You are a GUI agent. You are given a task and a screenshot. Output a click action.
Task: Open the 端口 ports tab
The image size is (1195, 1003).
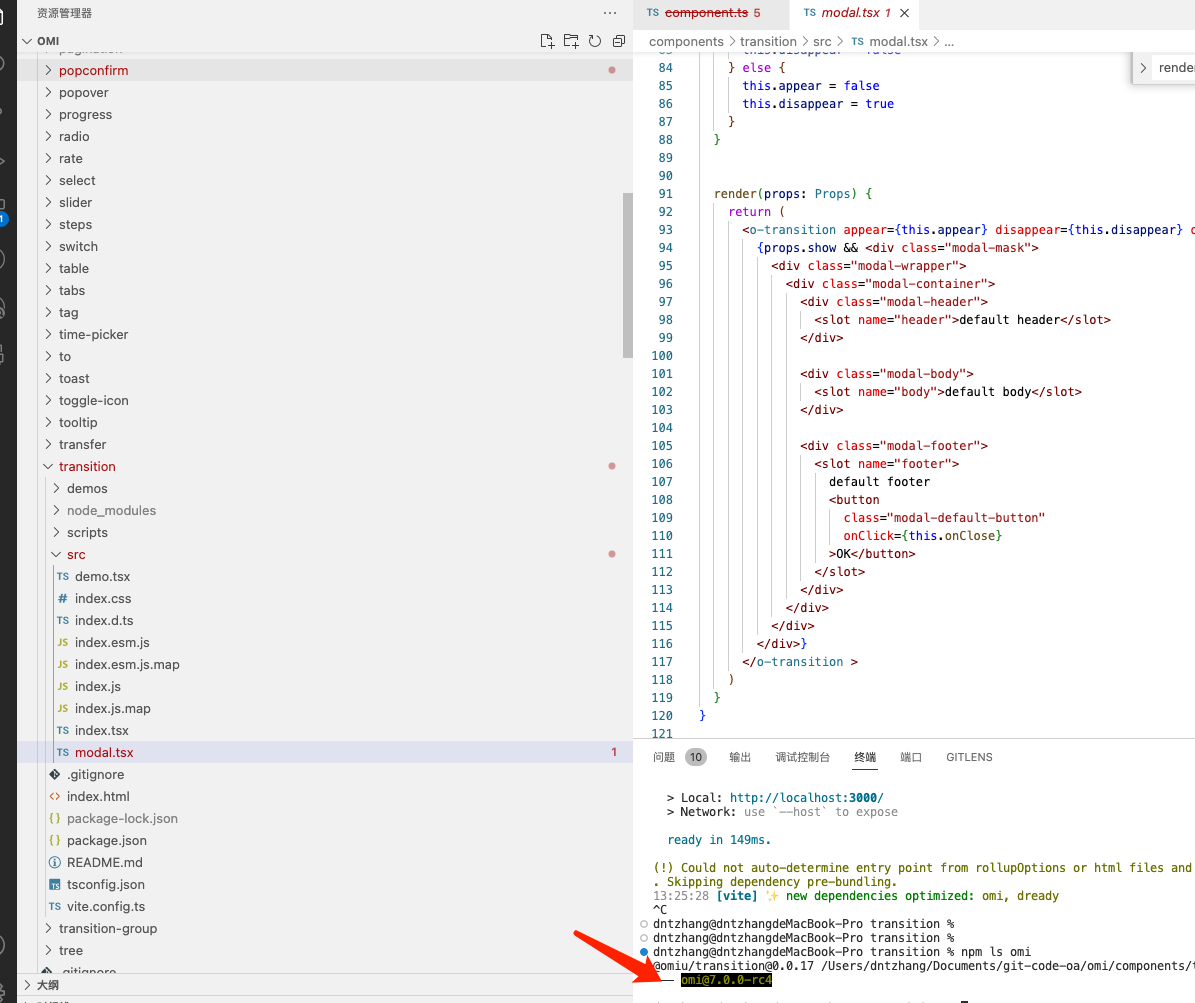(911, 757)
